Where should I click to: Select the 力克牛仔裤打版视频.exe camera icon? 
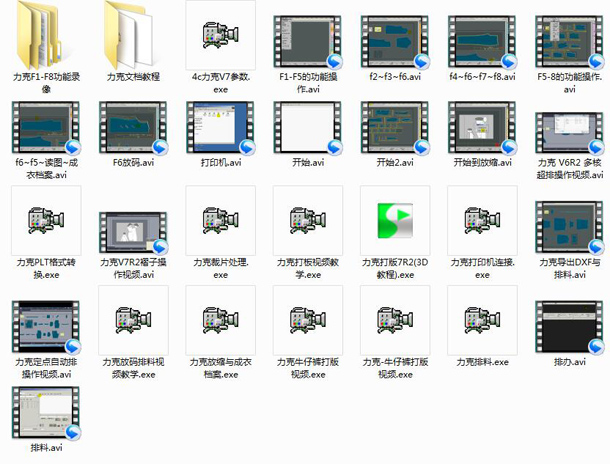point(307,320)
